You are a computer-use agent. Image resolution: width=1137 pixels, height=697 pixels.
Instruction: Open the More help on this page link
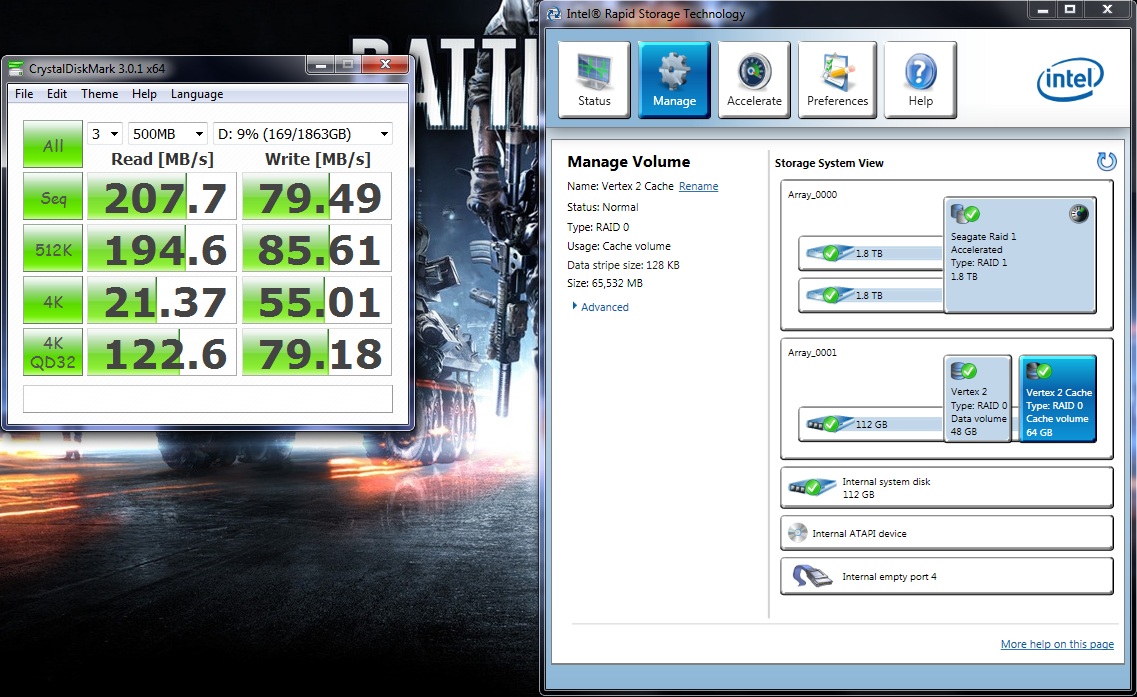click(1057, 644)
